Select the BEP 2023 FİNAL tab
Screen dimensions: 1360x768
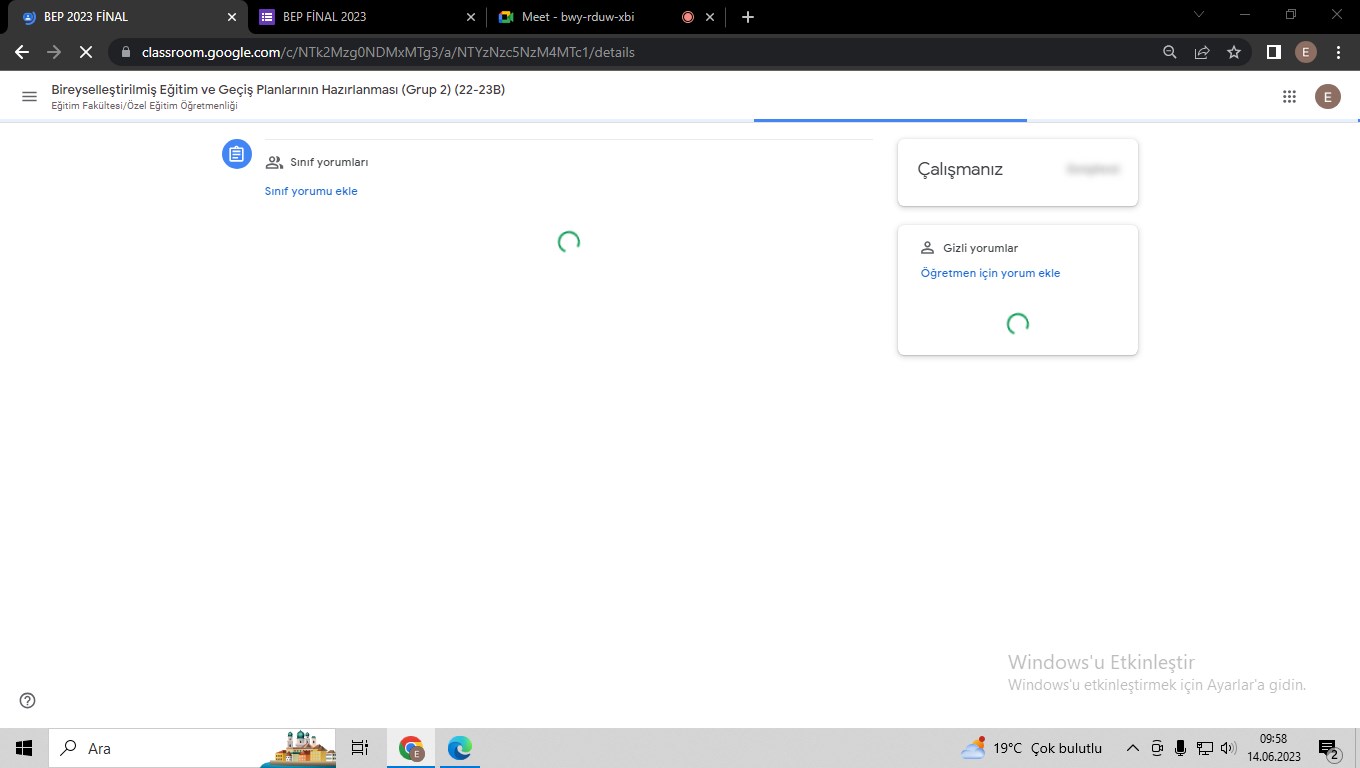tap(128, 17)
